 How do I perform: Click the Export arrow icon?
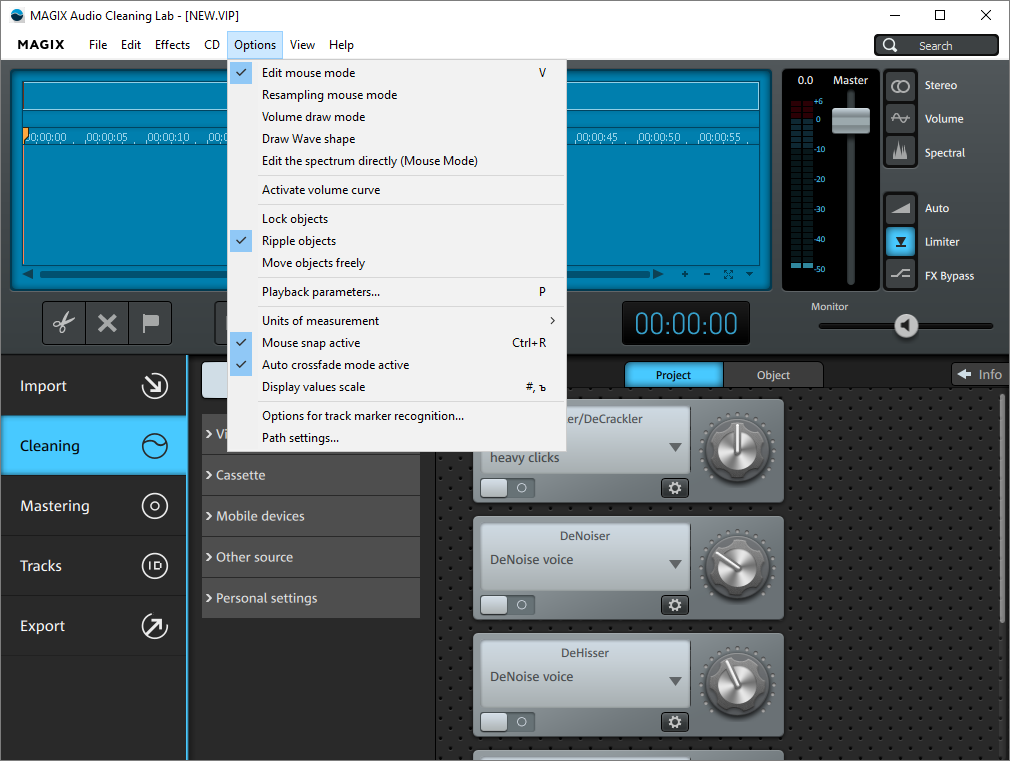155,626
